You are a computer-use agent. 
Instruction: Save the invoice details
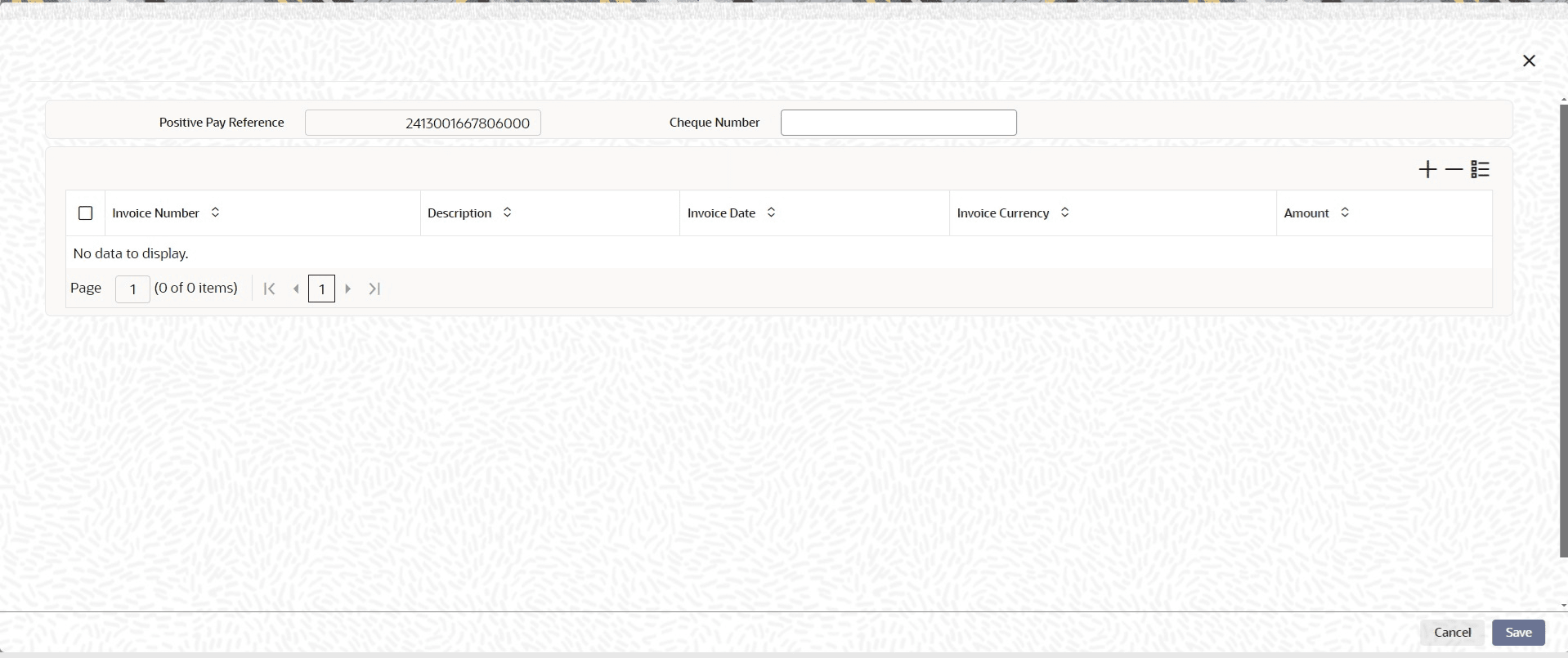(x=1518, y=633)
